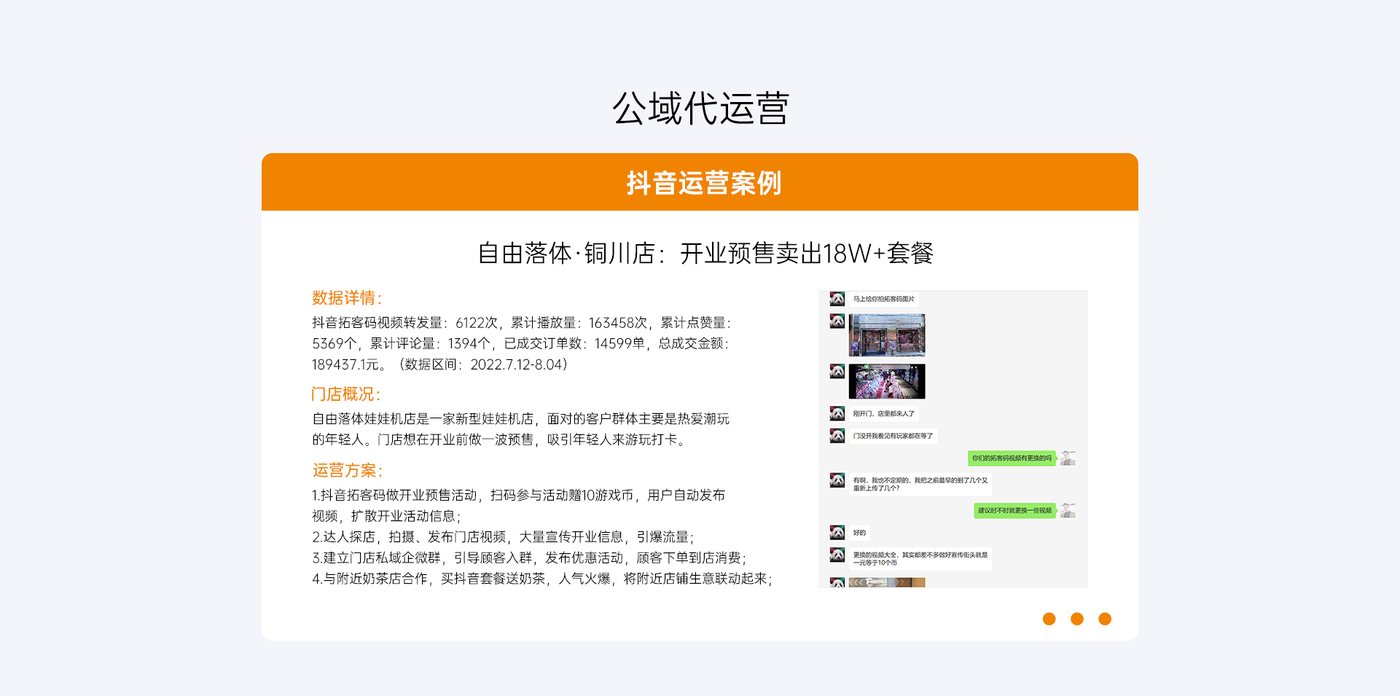Click panda avatar beside 门没开 message

(x=837, y=436)
